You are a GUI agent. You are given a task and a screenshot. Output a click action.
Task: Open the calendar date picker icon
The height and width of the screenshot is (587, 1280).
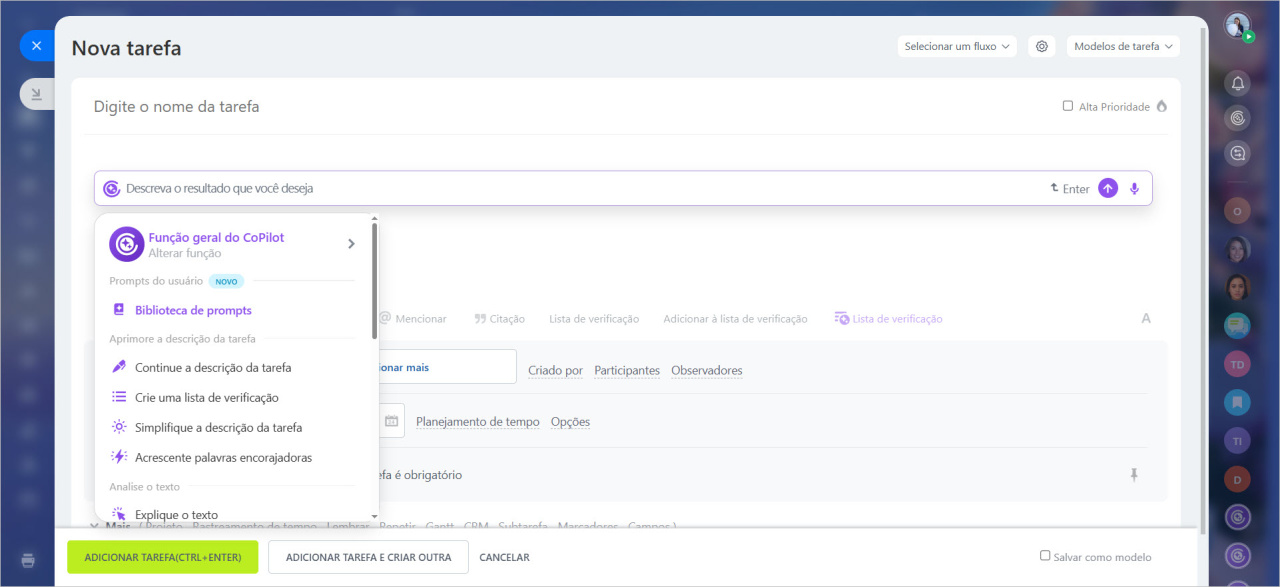392,421
